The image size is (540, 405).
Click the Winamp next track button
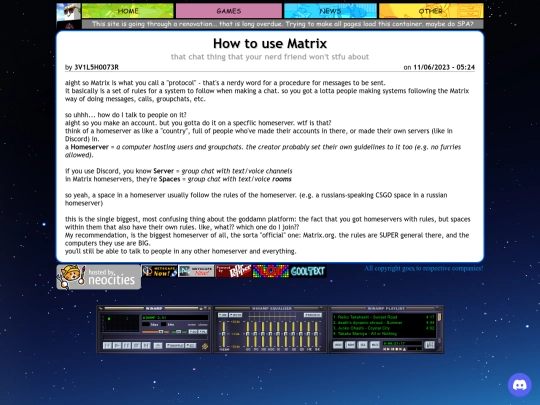pos(146,345)
